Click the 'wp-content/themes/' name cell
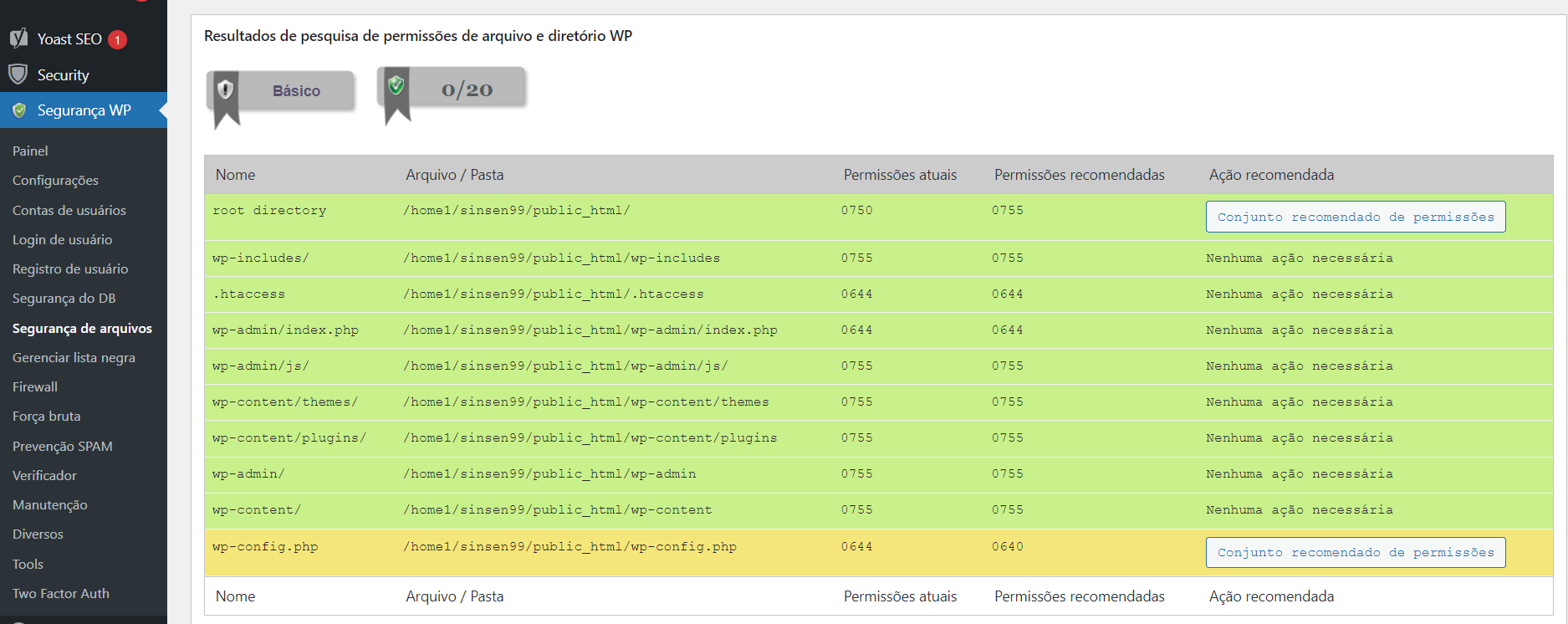 [x=285, y=402]
